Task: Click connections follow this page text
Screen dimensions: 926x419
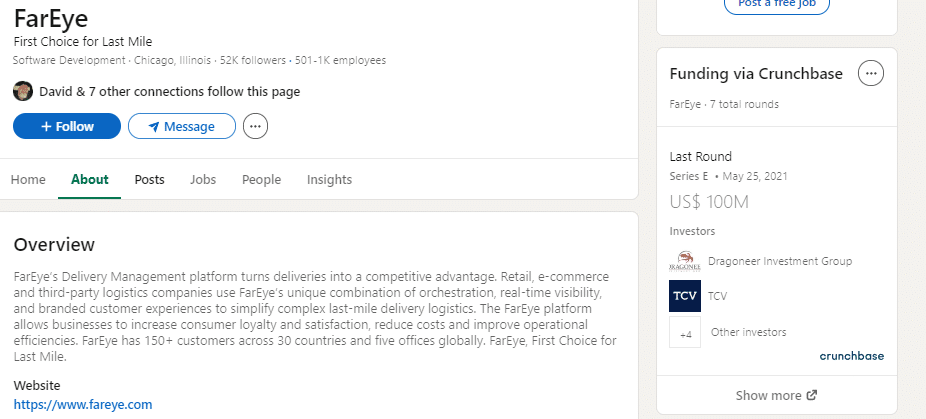Action: (x=170, y=92)
